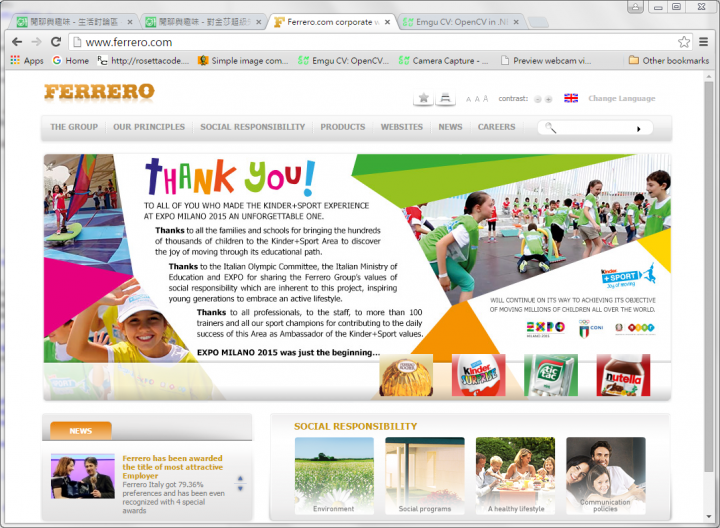Open the PRODUCTS menu
The width and height of the screenshot is (720, 528).
pyautogui.click(x=343, y=127)
